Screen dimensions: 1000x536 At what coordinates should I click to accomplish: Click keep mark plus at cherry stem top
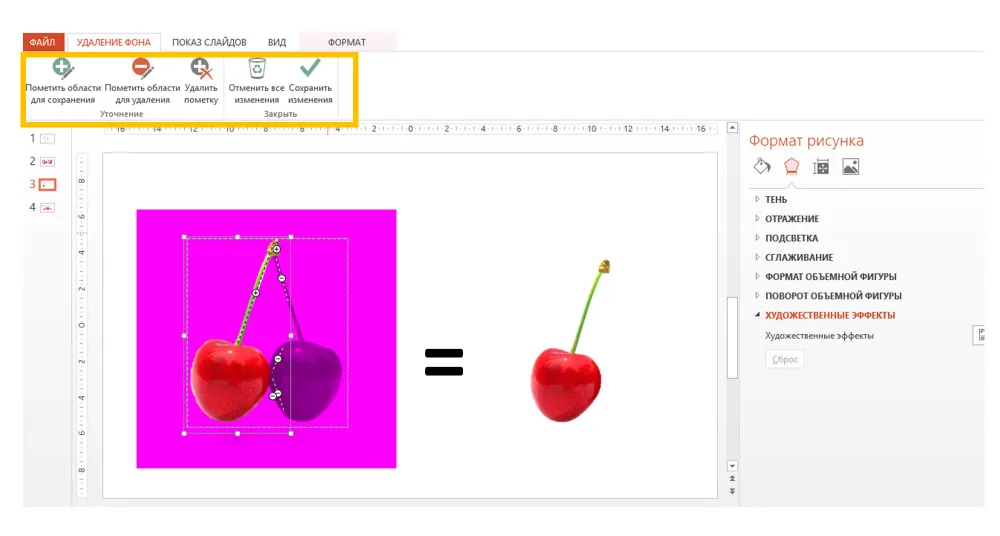276,249
